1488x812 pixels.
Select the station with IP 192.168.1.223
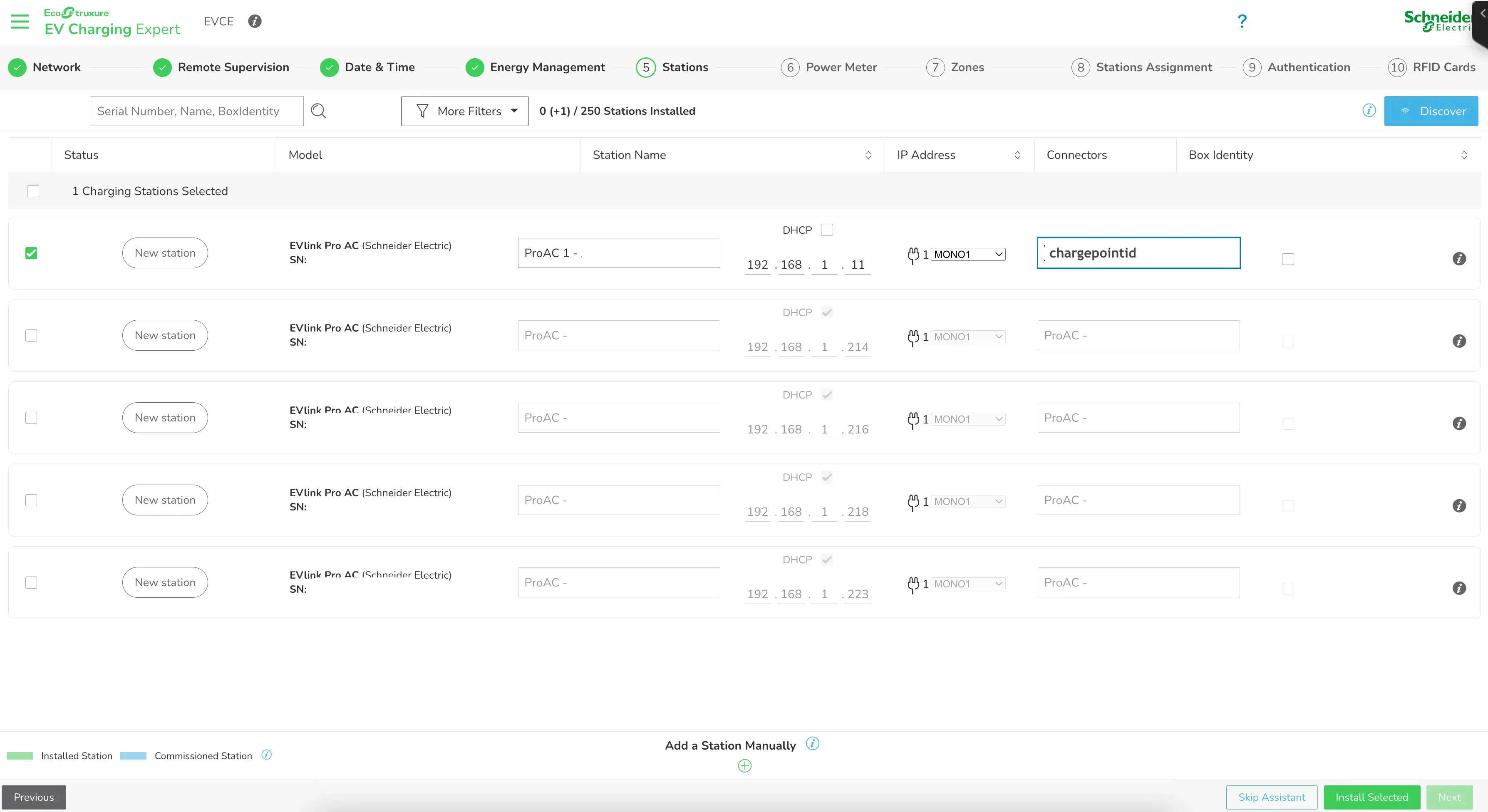[x=31, y=582]
